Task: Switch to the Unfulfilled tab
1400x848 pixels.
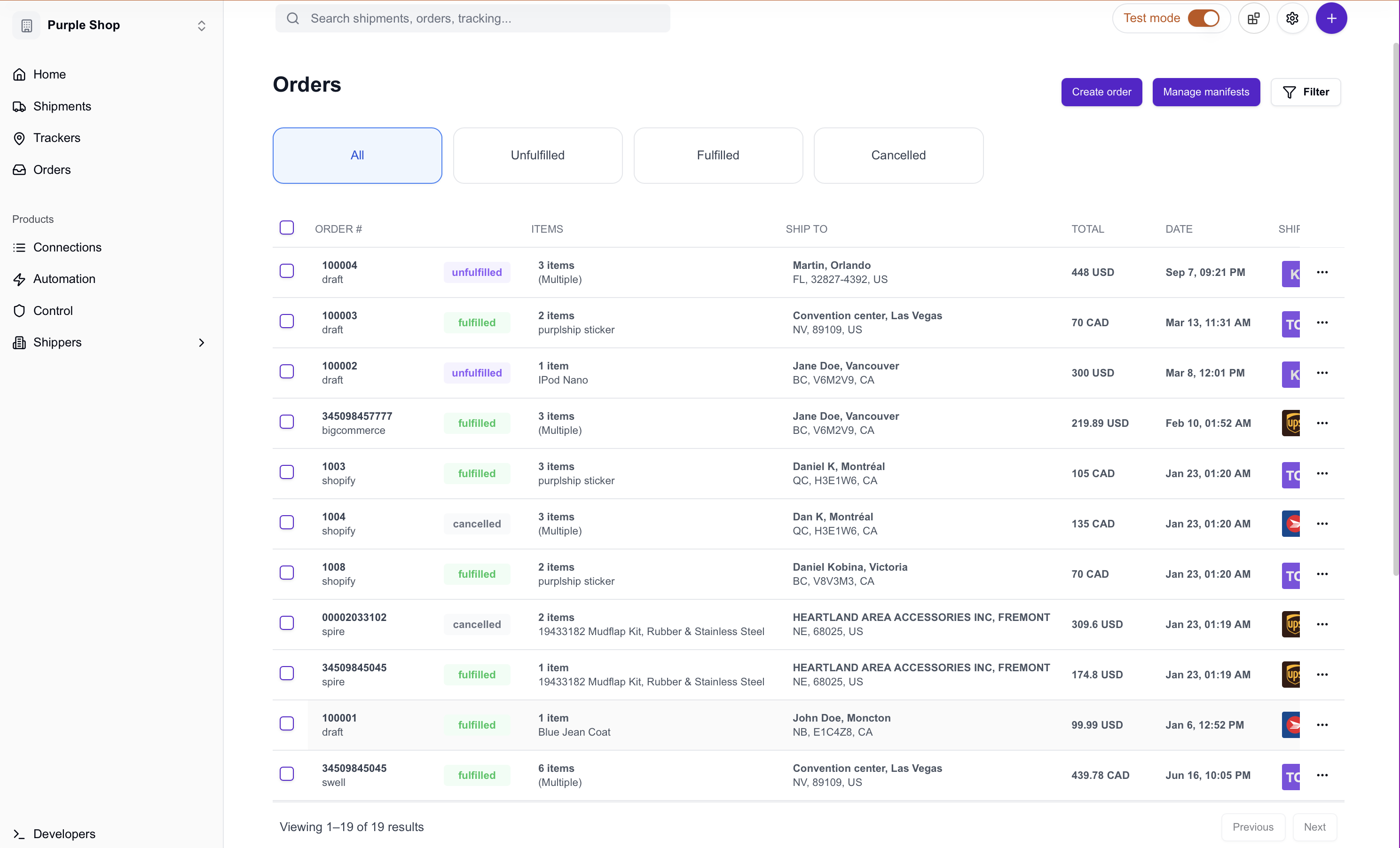Action: [x=537, y=155]
